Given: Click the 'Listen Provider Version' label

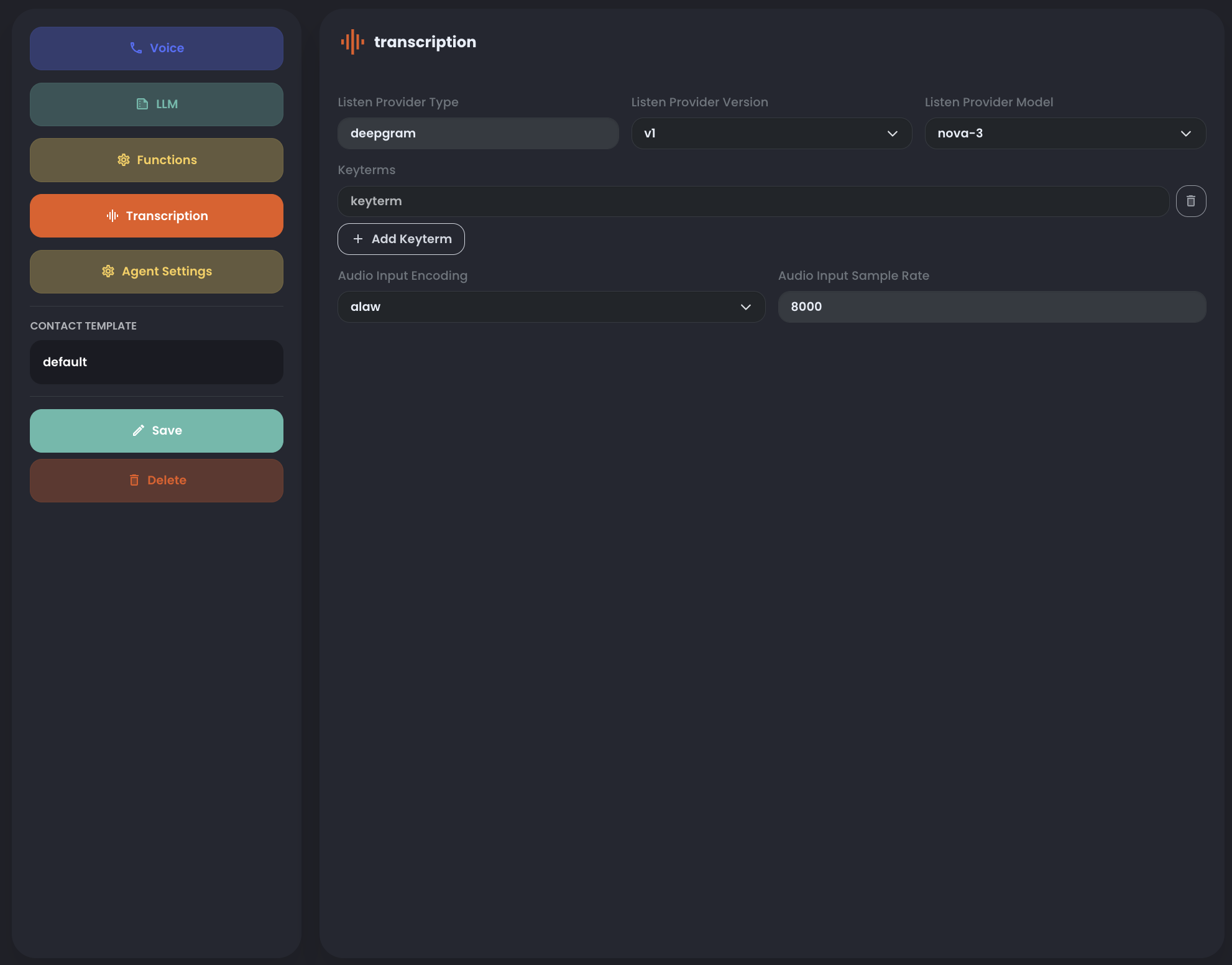Looking at the screenshot, I should click(700, 102).
